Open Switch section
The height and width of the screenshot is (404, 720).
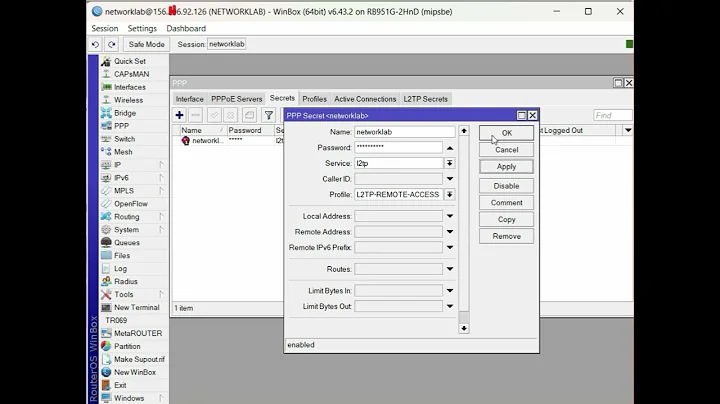coord(124,139)
